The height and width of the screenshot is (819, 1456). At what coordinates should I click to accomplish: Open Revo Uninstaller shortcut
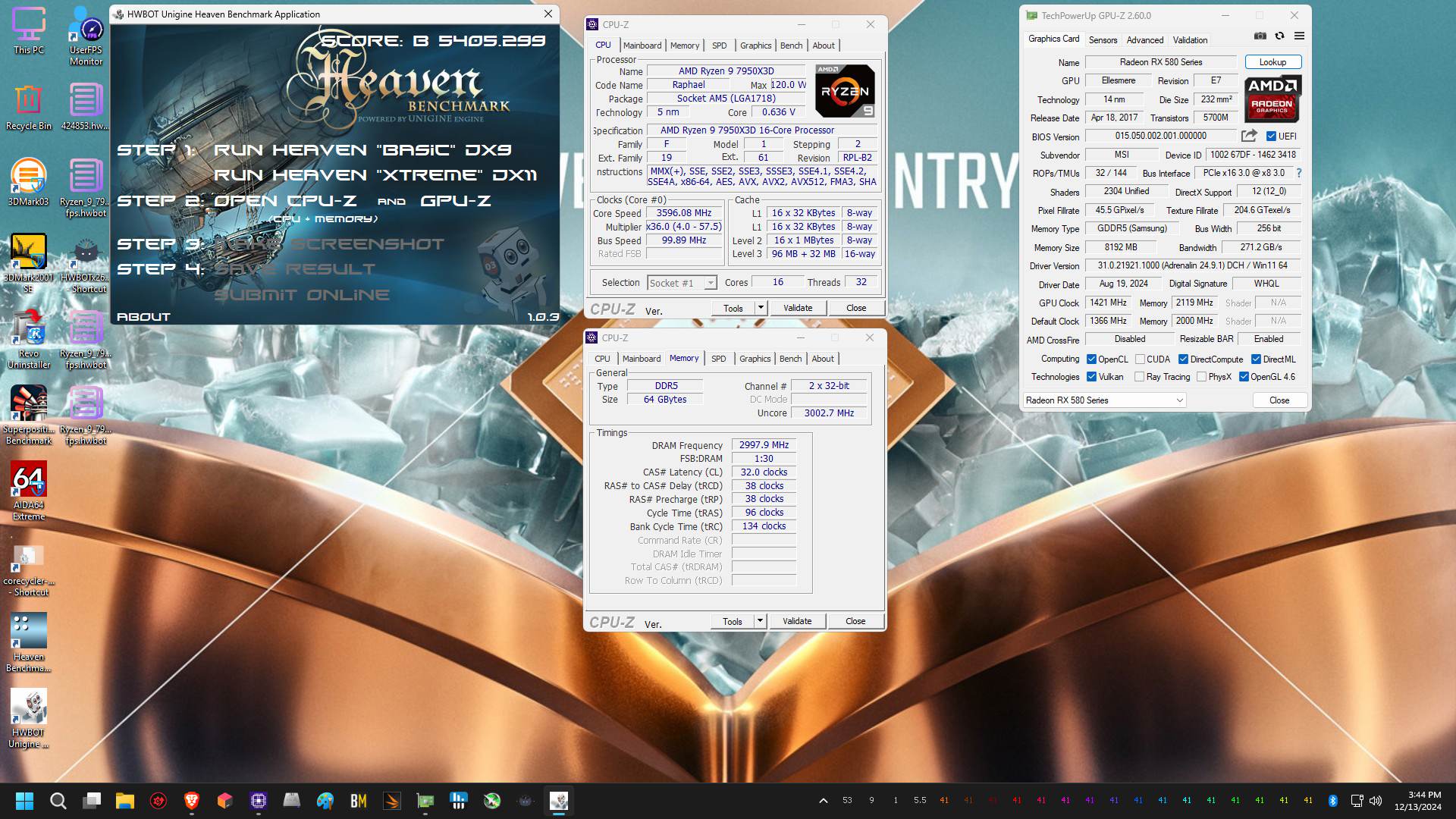[28, 340]
